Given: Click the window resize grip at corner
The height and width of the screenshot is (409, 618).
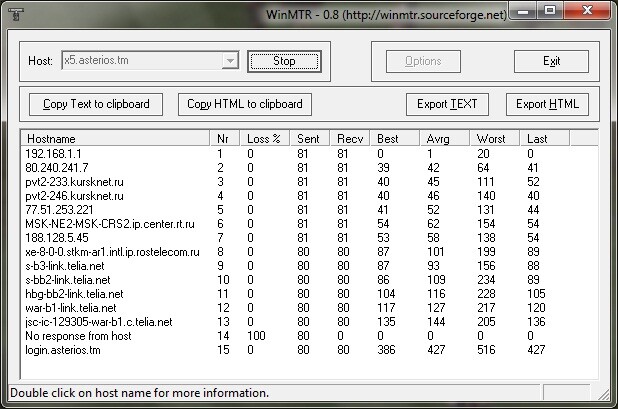Looking at the screenshot, I should click(x=603, y=394).
